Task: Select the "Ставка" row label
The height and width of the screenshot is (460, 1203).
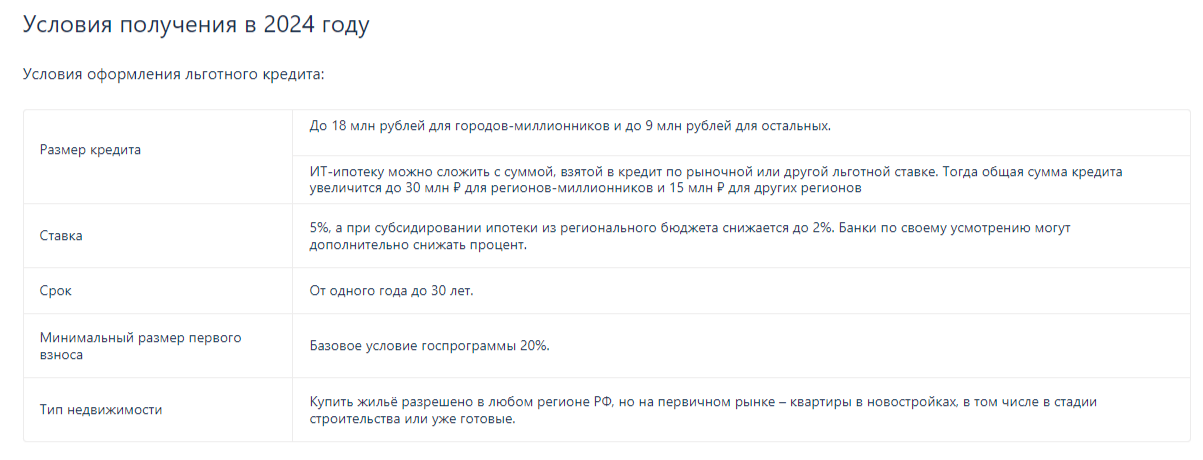Action: (61, 236)
